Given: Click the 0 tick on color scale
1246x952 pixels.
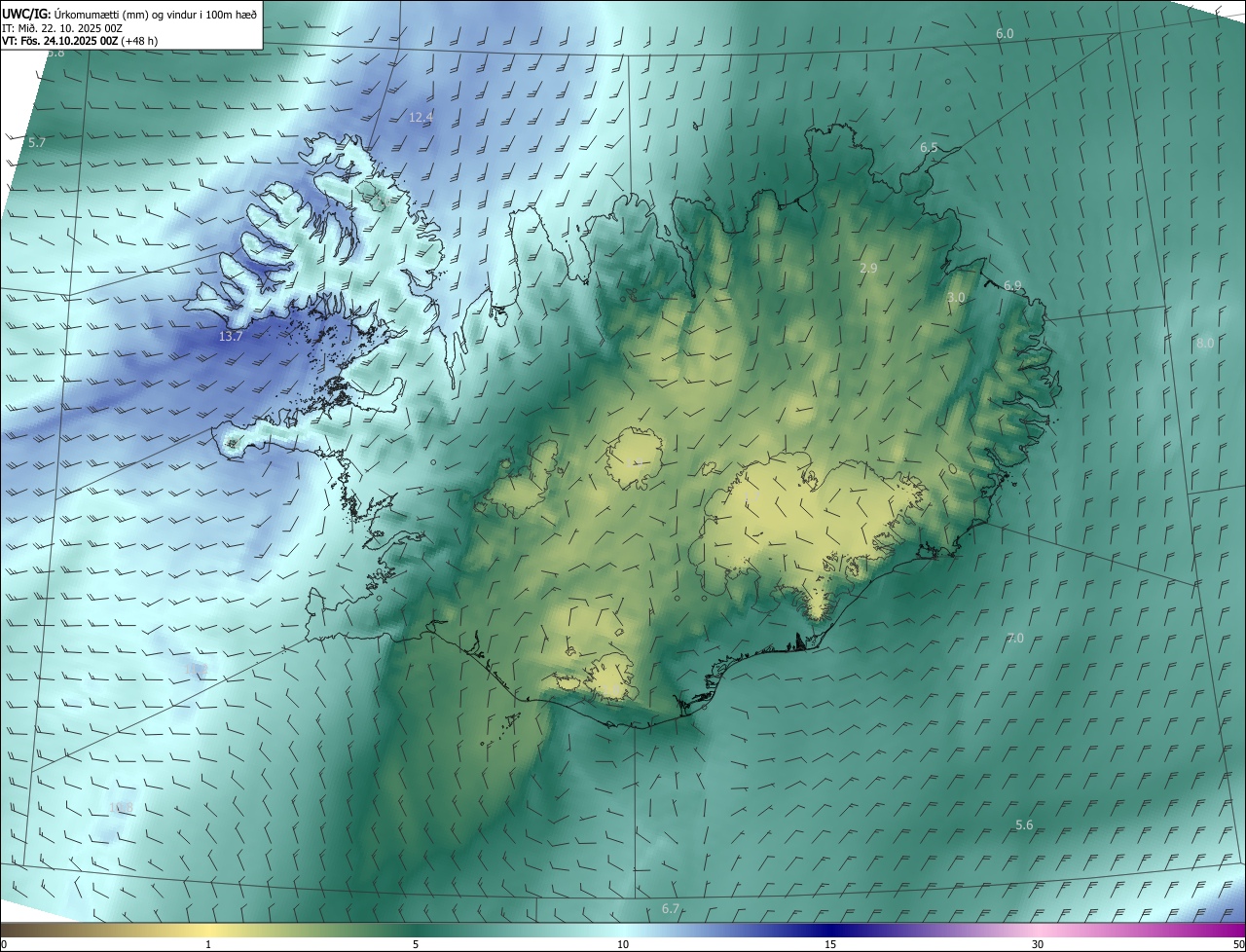Looking at the screenshot, I should (4, 944).
